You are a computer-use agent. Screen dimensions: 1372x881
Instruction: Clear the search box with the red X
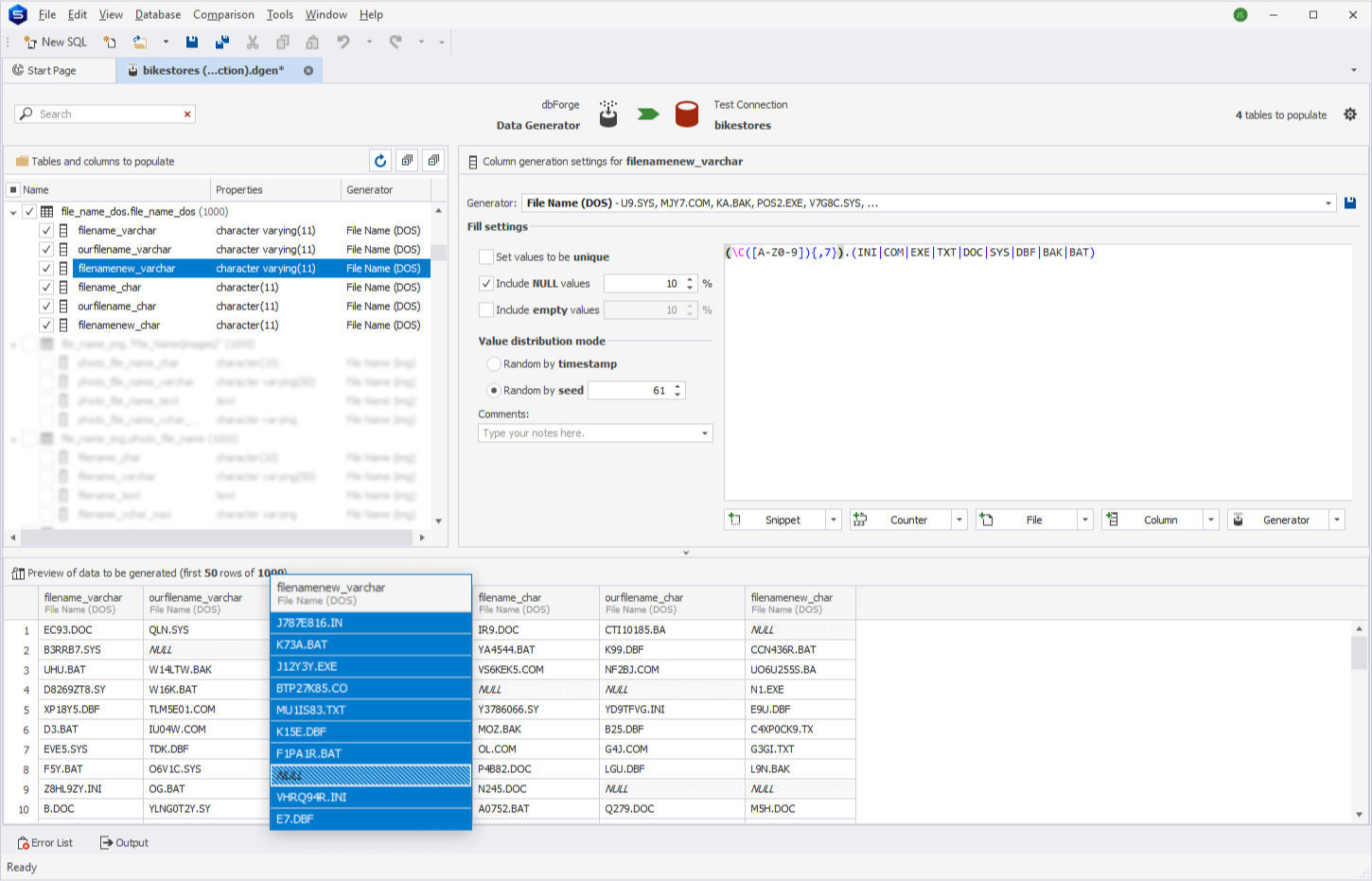[x=187, y=114]
